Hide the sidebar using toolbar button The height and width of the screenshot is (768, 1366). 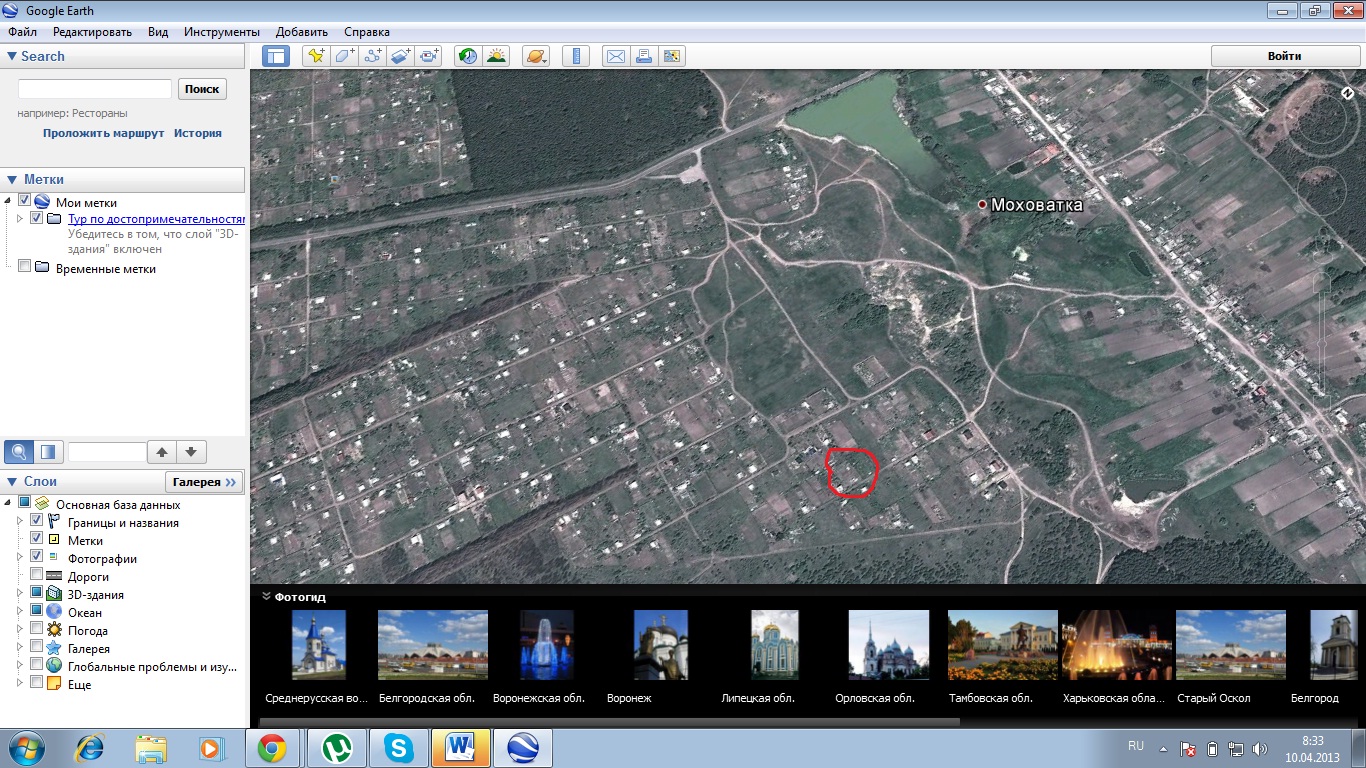tap(275, 56)
